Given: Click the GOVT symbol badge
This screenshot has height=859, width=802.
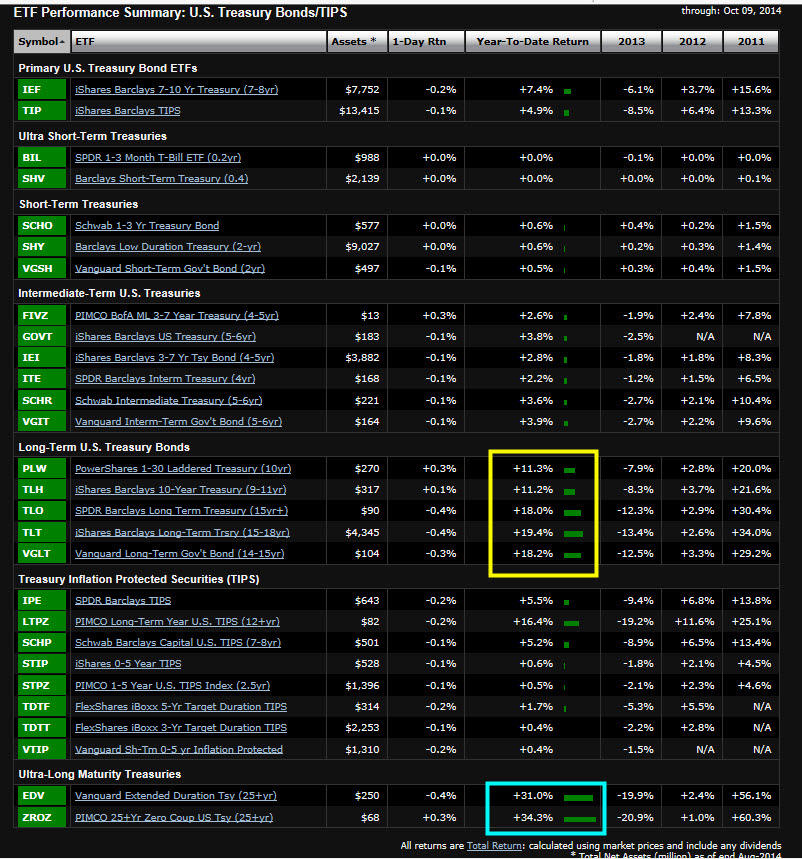Looking at the screenshot, I should pyautogui.click(x=40, y=337).
